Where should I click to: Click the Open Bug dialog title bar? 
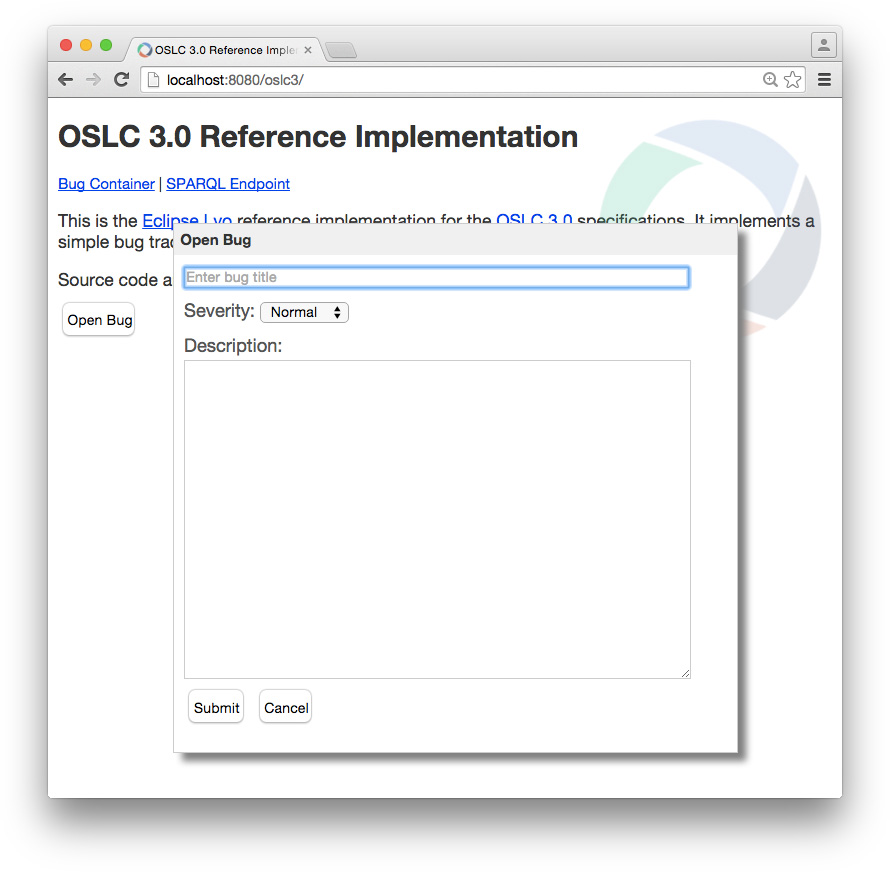coord(455,240)
